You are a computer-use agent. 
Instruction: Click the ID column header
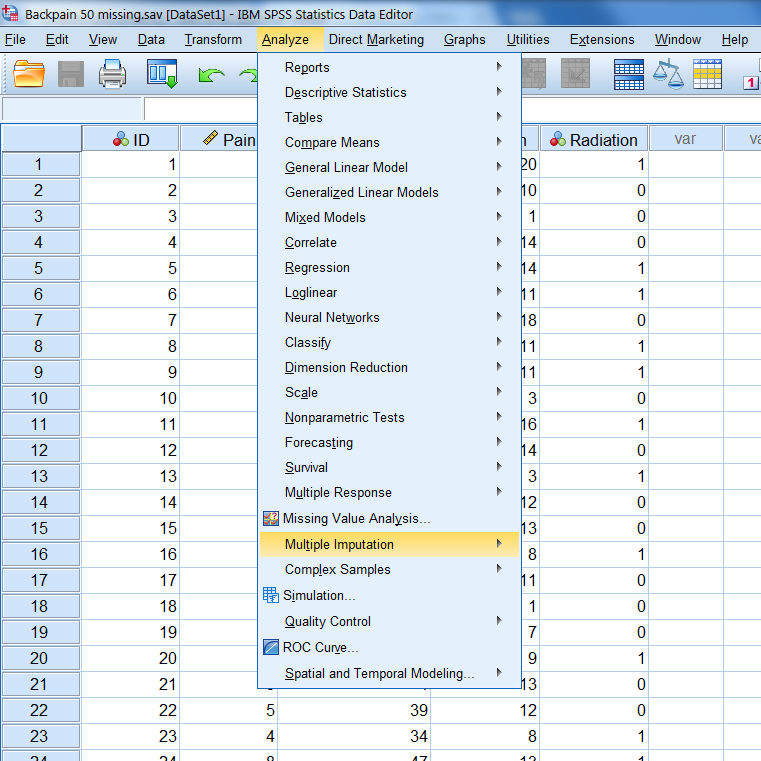click(x=131, y=140)
